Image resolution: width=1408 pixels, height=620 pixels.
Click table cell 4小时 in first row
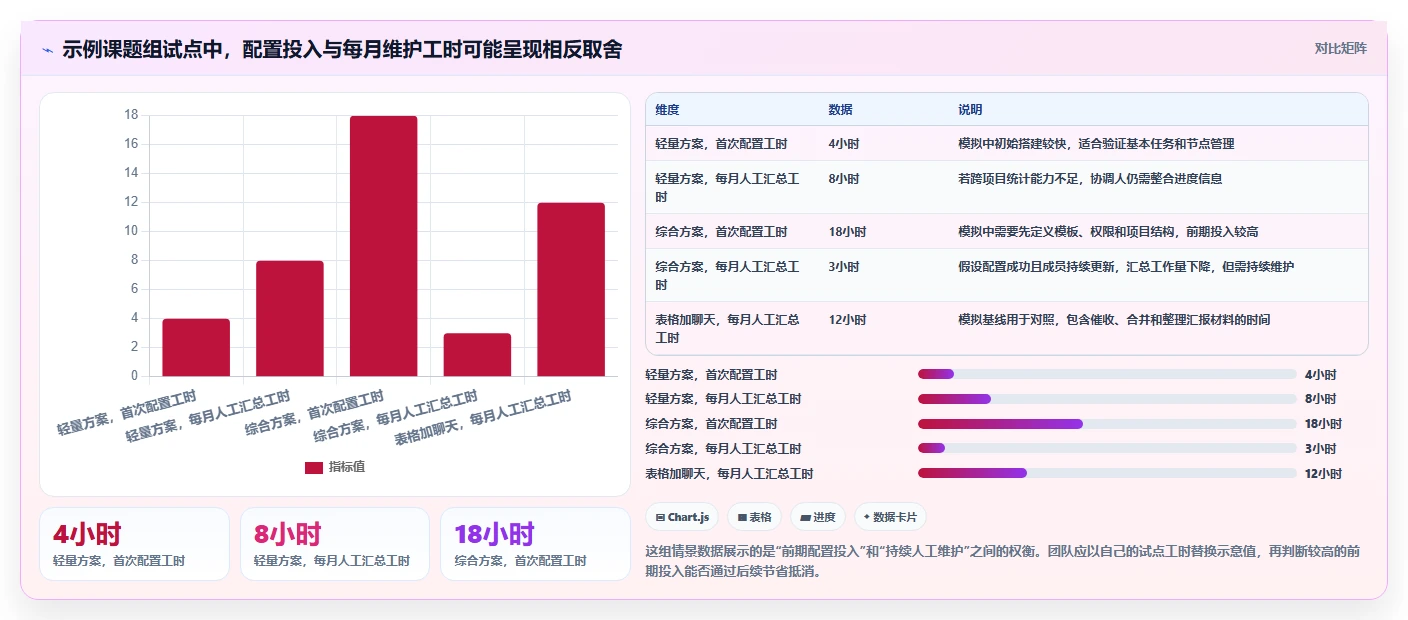(x=844, y=144)
